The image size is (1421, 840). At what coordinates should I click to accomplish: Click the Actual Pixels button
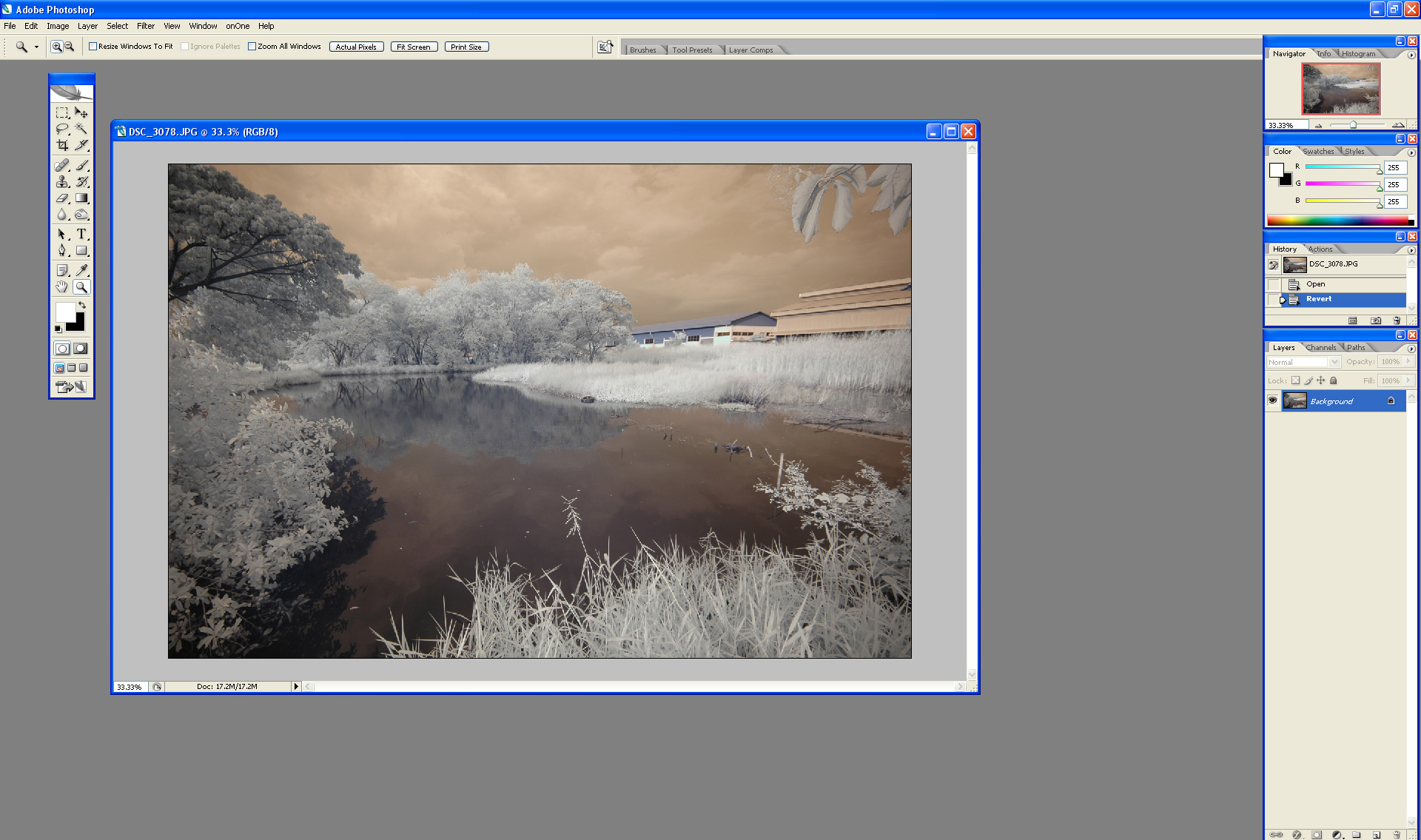356,47
